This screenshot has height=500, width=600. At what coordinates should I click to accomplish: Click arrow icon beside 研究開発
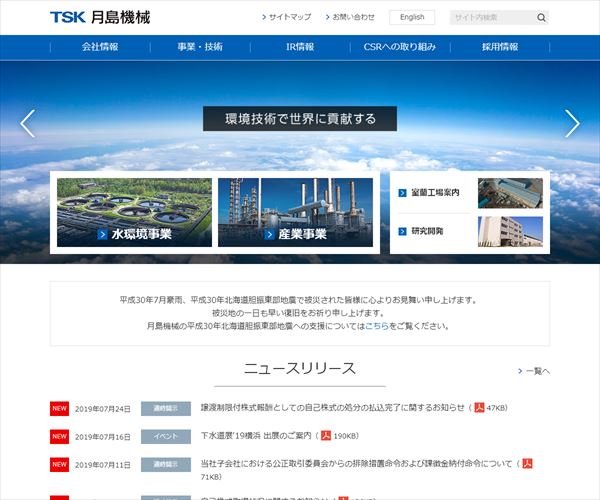(403, 231)
